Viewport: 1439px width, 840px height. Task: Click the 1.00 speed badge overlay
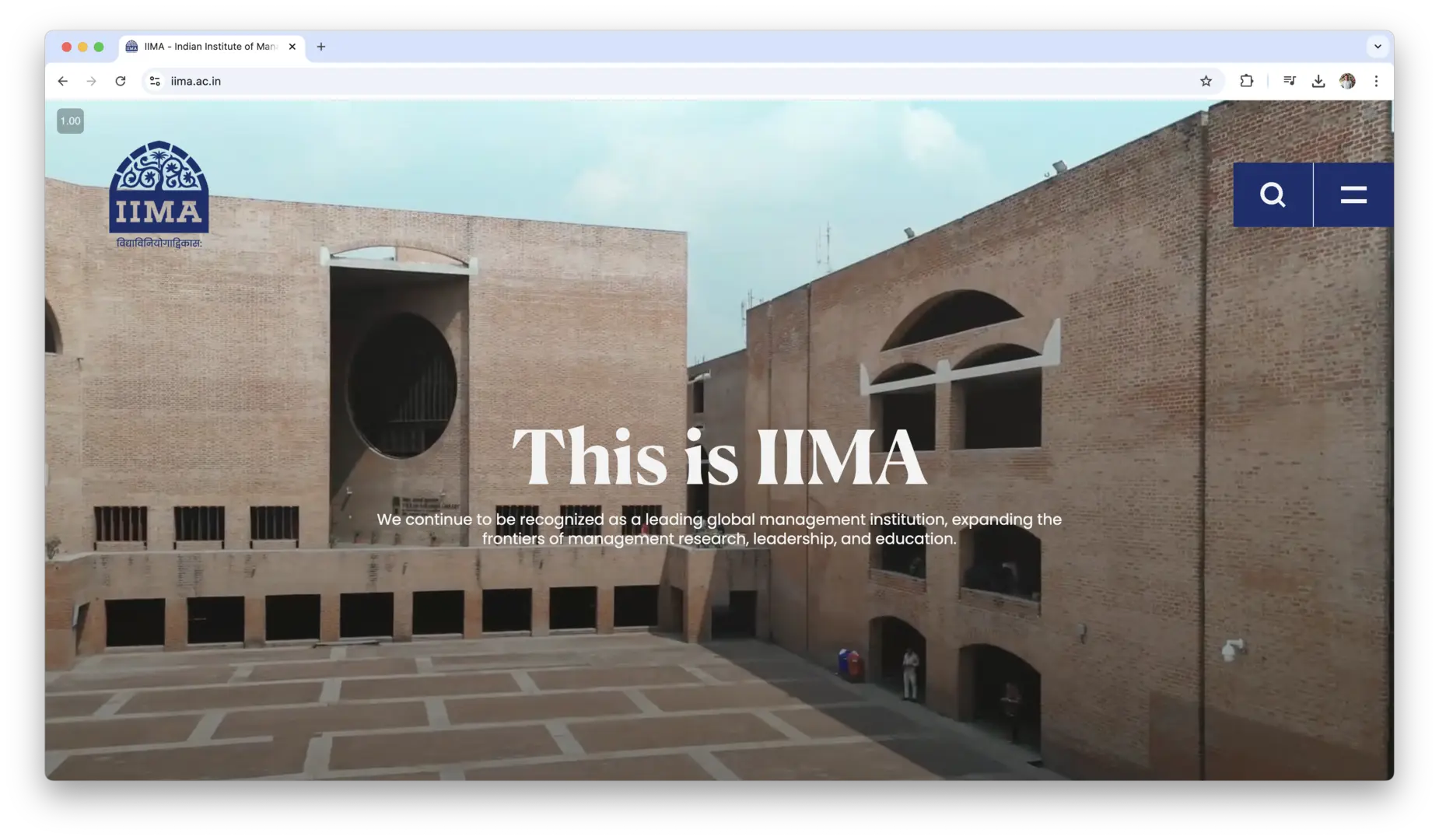[x=70, y=121]
